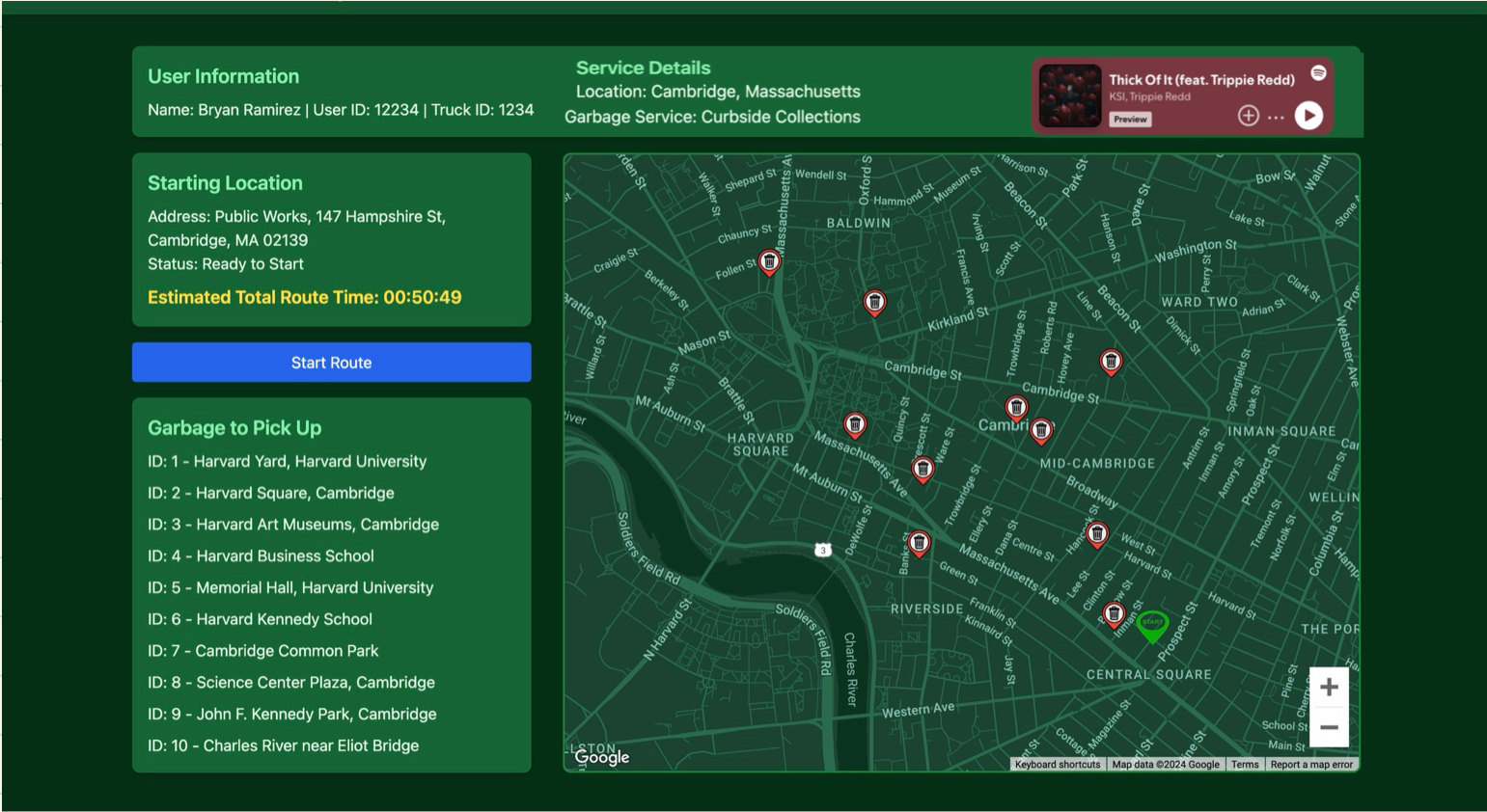1487x812 pixels.
Task: Click the INMAN SQUARE map label
Action: [1281, 431]
